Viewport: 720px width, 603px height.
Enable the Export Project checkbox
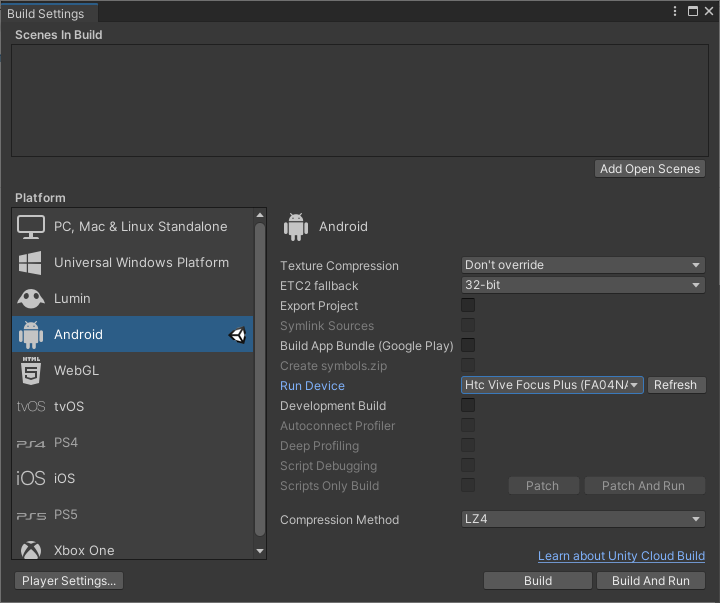coord(468,306)
